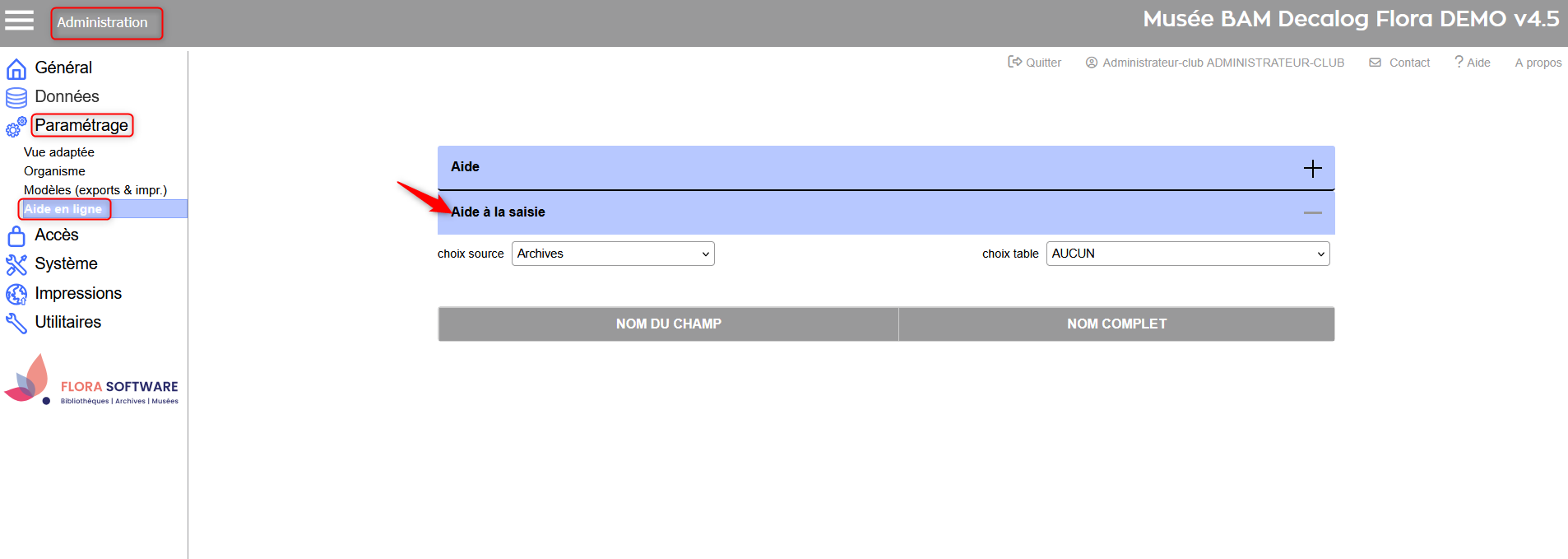Click the Accès padlock icon
The image size is (1568, 559).
[x=16, y=236]
